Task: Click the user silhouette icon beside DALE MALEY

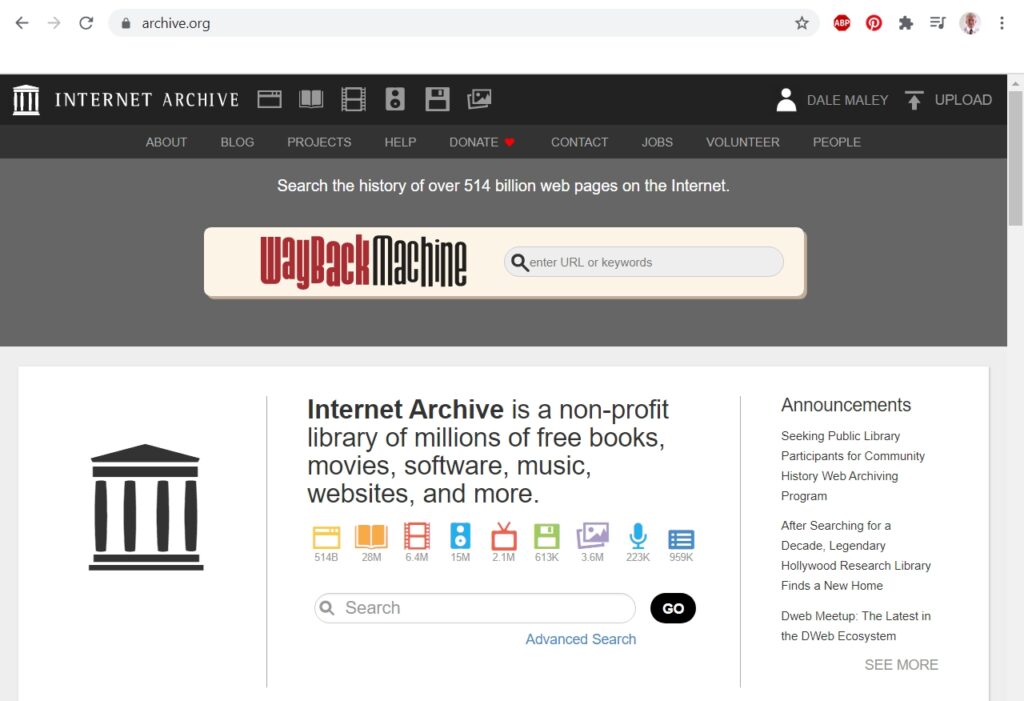Action: (x=786, y=100)
